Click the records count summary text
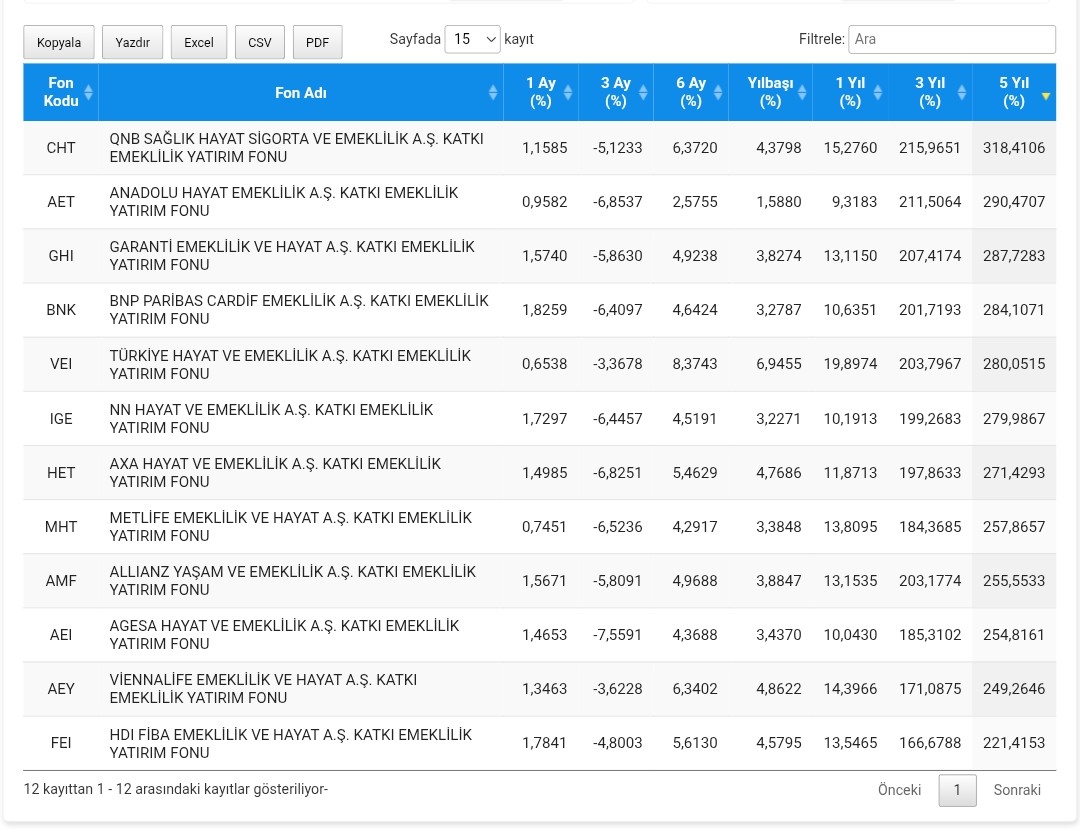 pos(176,789)
